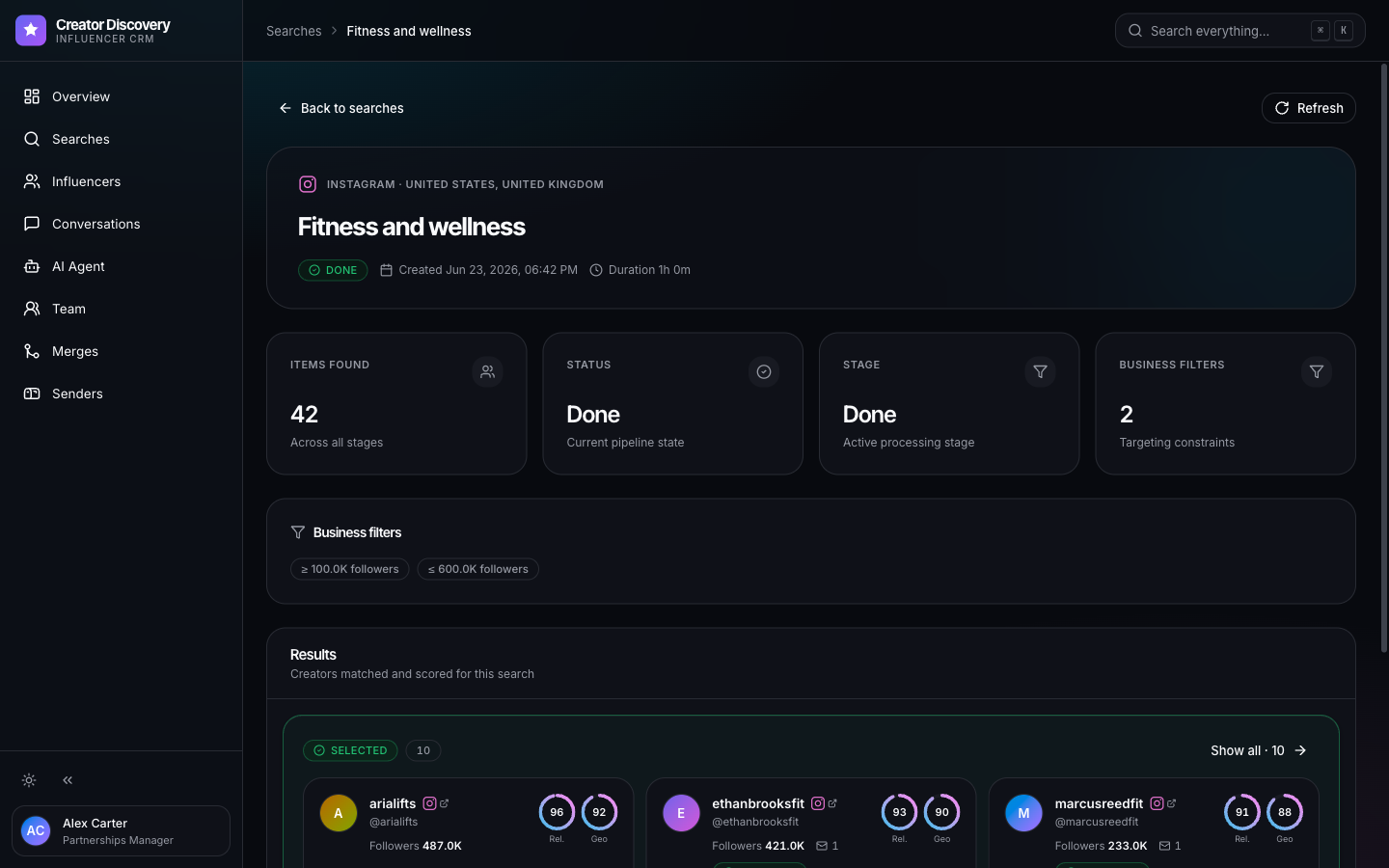Click the magnifier icon in search bar

1135,31
